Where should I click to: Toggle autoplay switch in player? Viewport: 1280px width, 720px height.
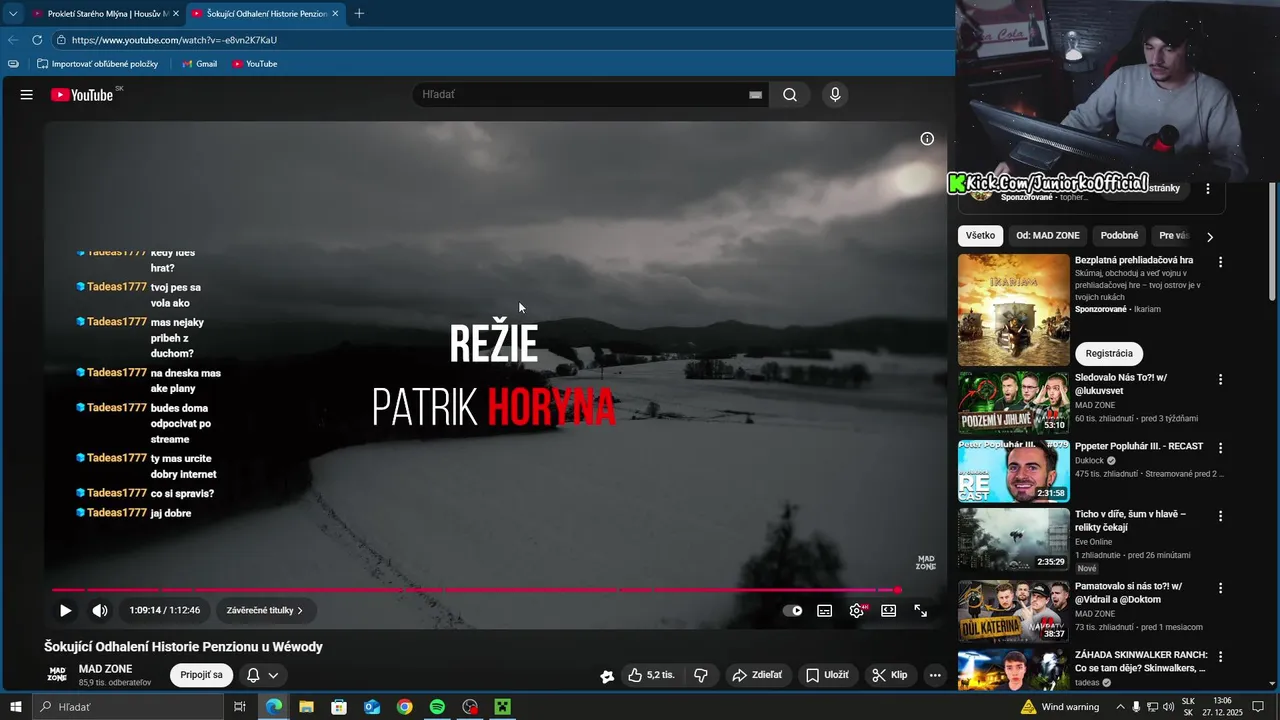point(792,610)
